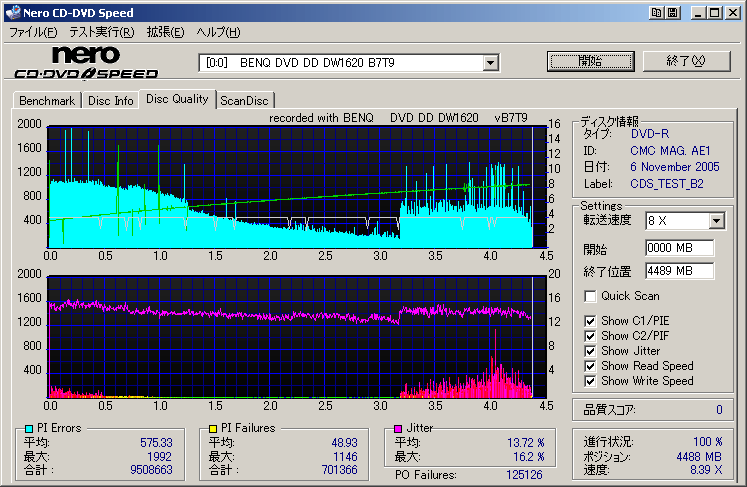Uncheck the Show Jitter checkbox
The image size is (747, 487).
[590, 351]
